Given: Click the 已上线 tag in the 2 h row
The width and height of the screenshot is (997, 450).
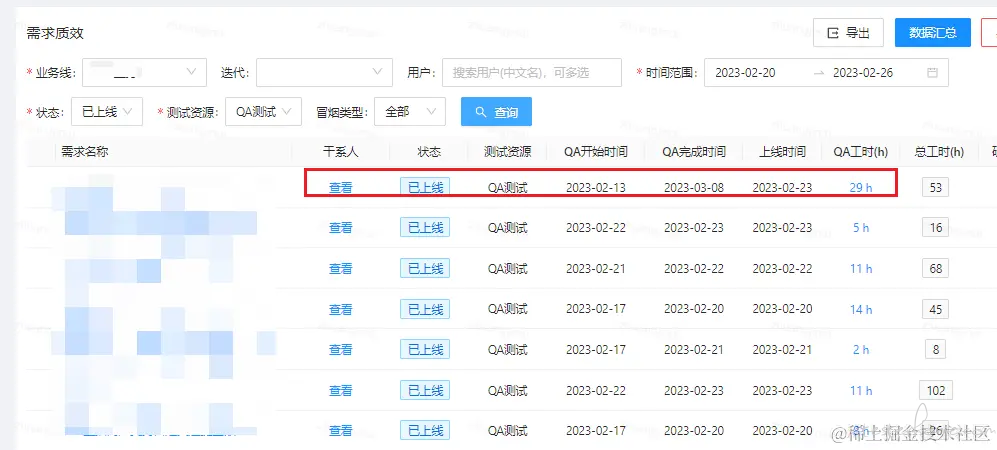Looking at the screenshot, I should pyautogui.click(x=425, y=349).
